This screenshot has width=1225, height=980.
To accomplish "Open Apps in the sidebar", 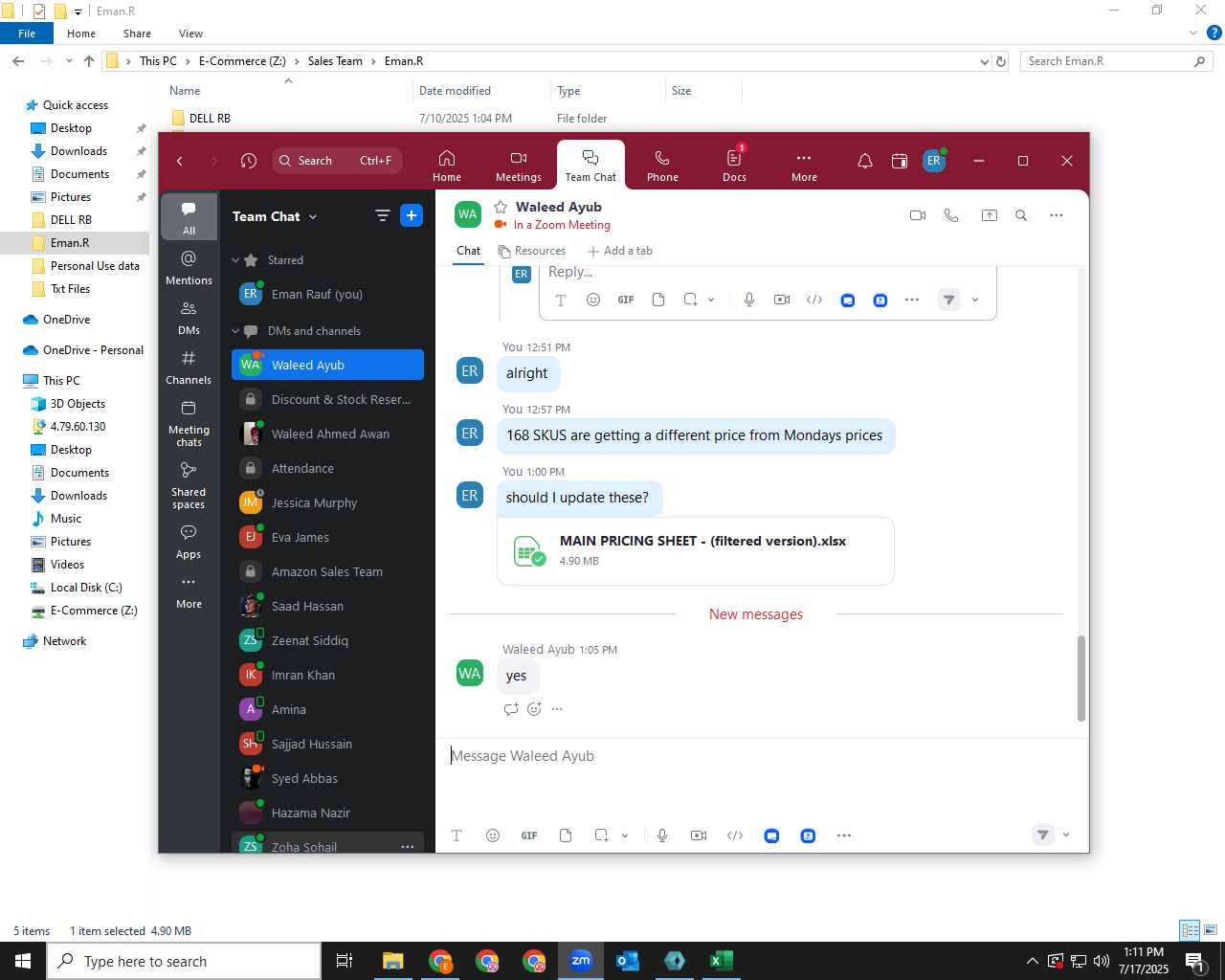I will [189, 542].
